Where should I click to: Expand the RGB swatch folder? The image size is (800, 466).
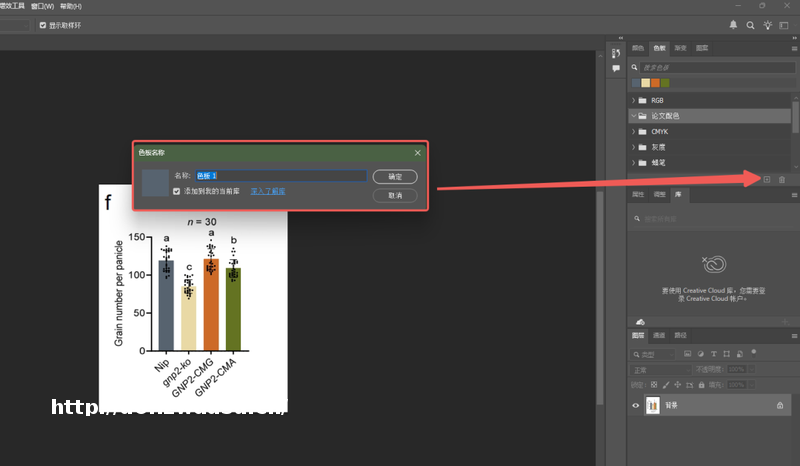(x=634, y=101)
